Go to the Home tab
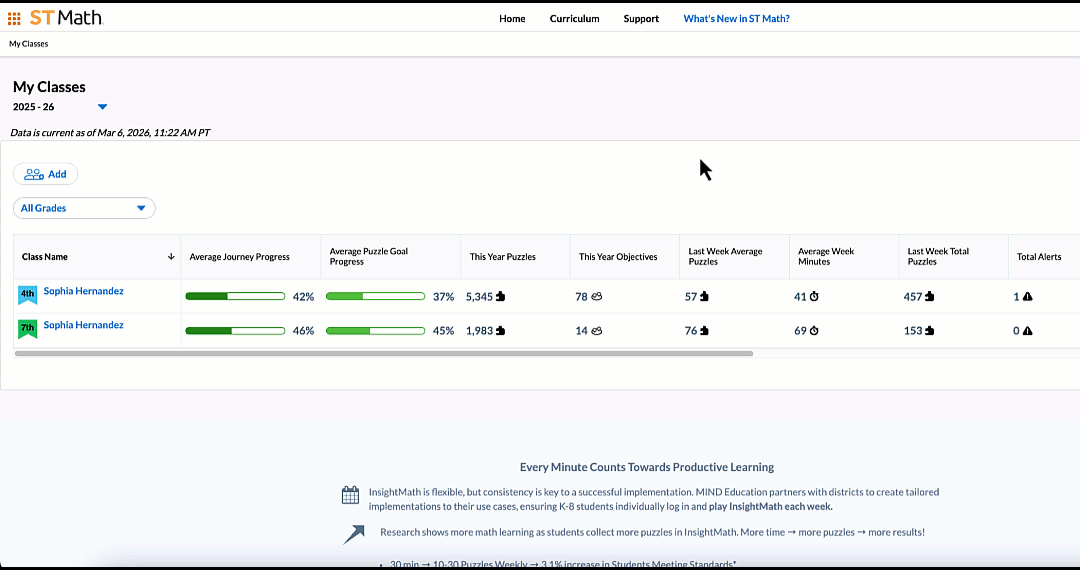Viewport: 1080px width, 570px height. pos(512,19)
